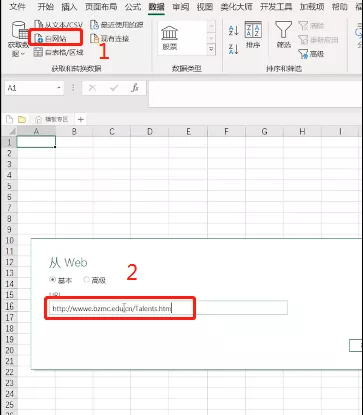Click the new document icon in tab bar

coord(10,119)
